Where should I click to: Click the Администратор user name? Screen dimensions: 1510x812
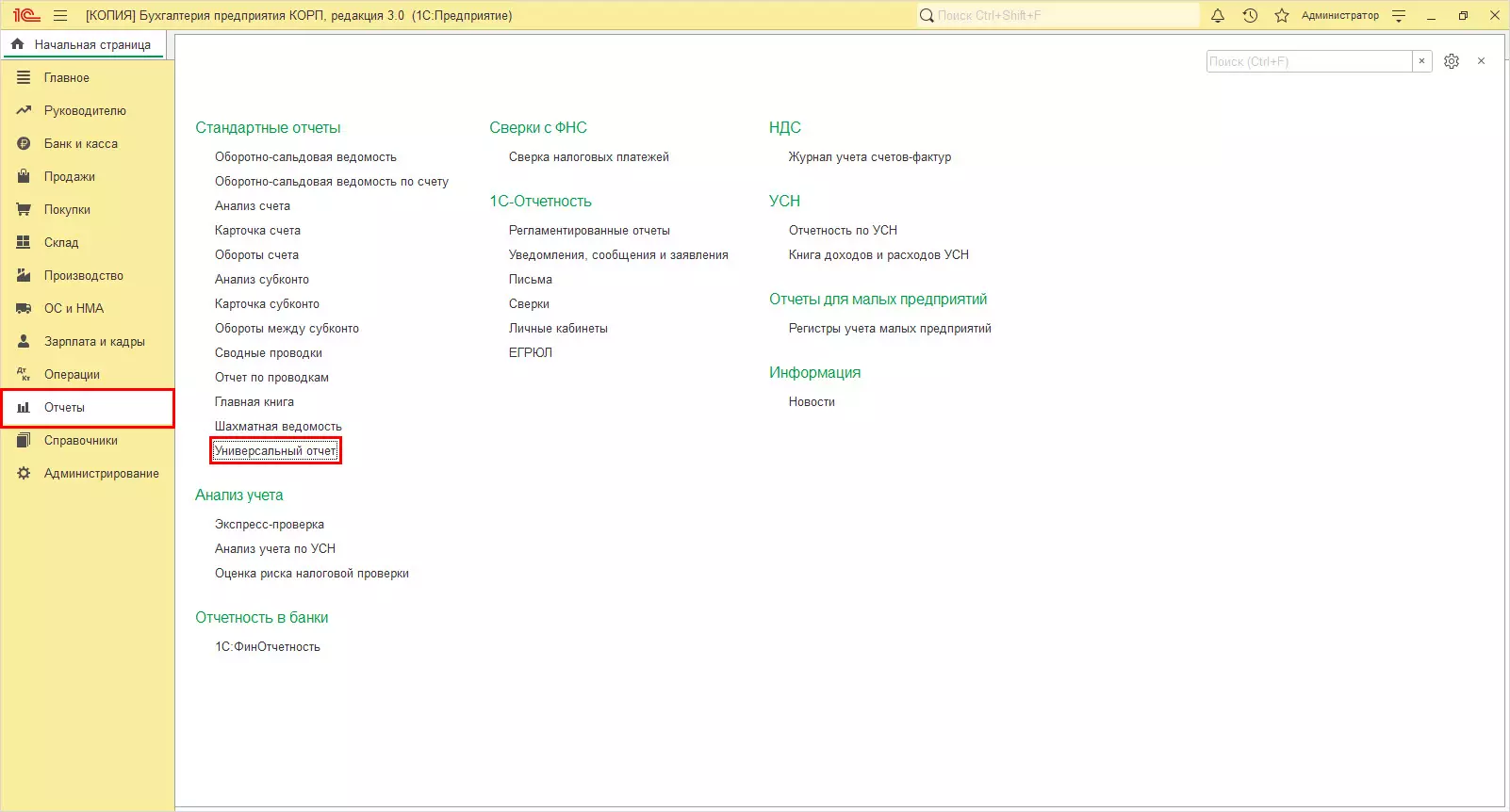point(1340,16)
